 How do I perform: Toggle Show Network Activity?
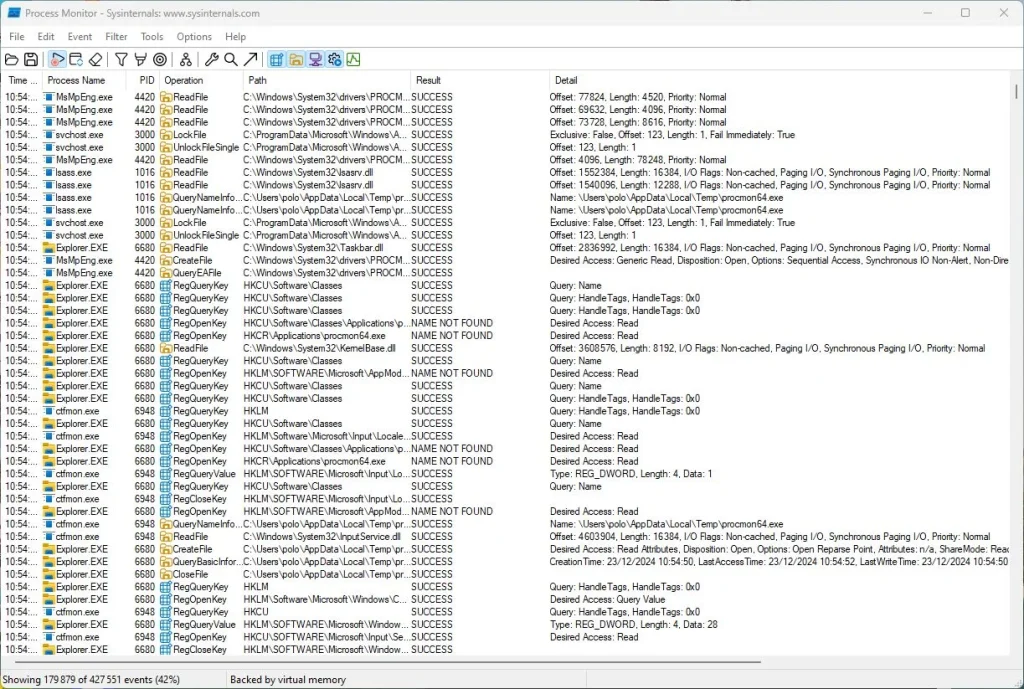(315, 60)
